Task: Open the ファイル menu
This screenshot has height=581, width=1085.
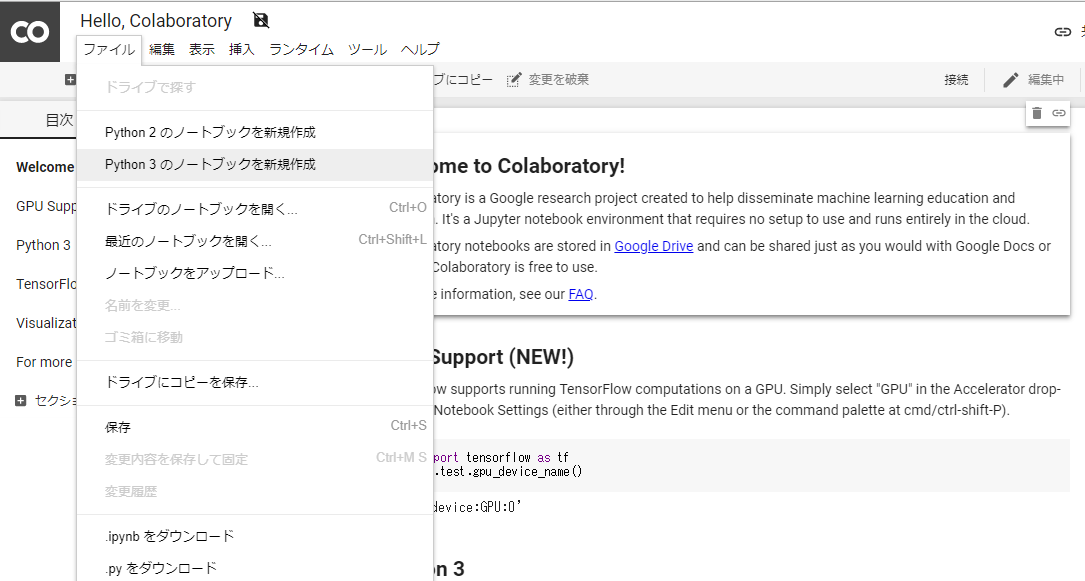Action: (x=109, y=49)
